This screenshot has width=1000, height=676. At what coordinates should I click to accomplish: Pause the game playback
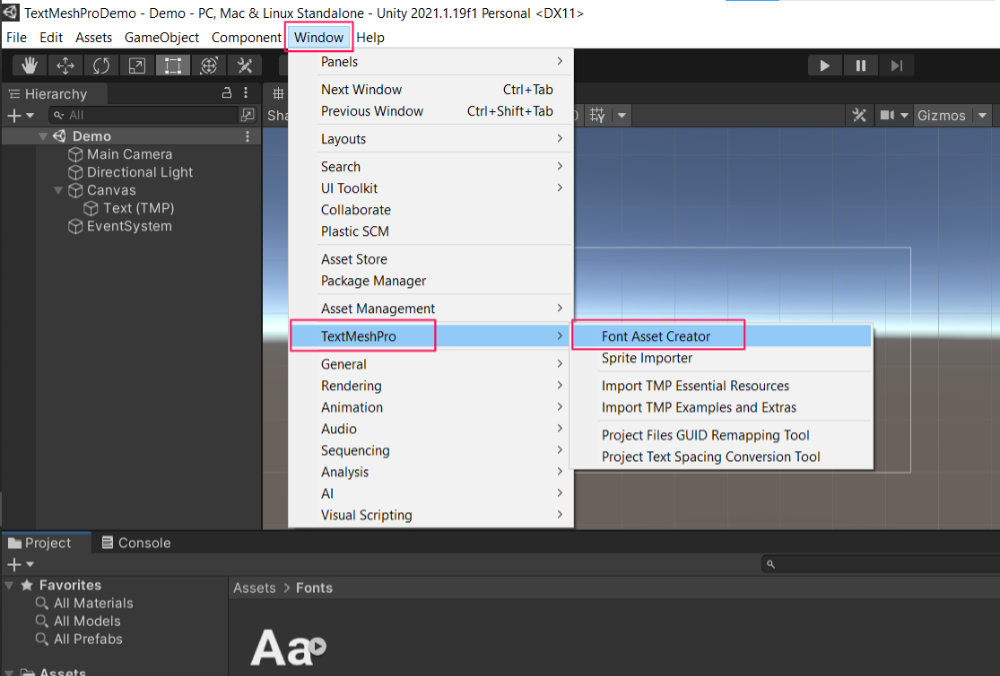click(x=860, y=66)
